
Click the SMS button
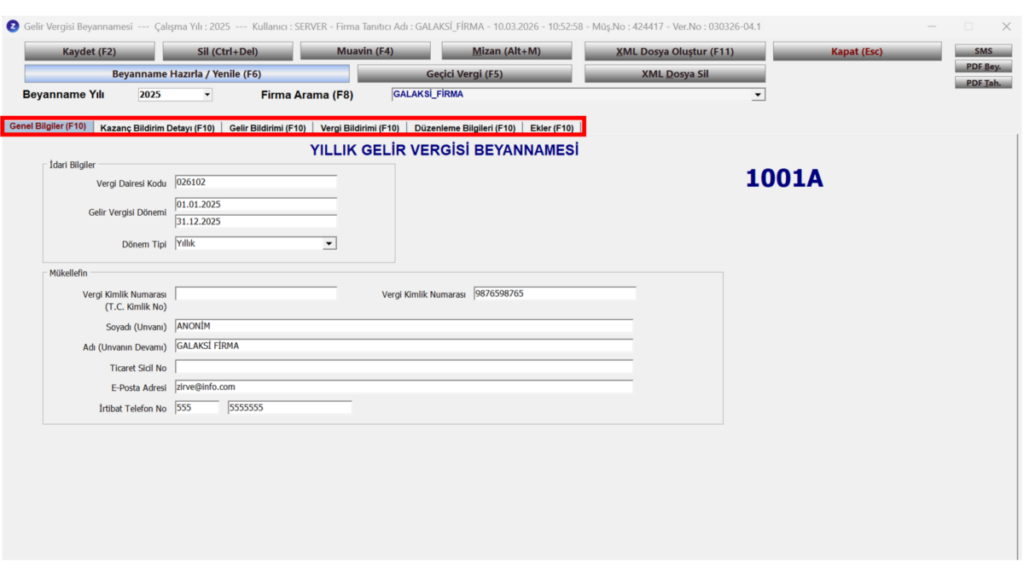click(x=983, y=50)
